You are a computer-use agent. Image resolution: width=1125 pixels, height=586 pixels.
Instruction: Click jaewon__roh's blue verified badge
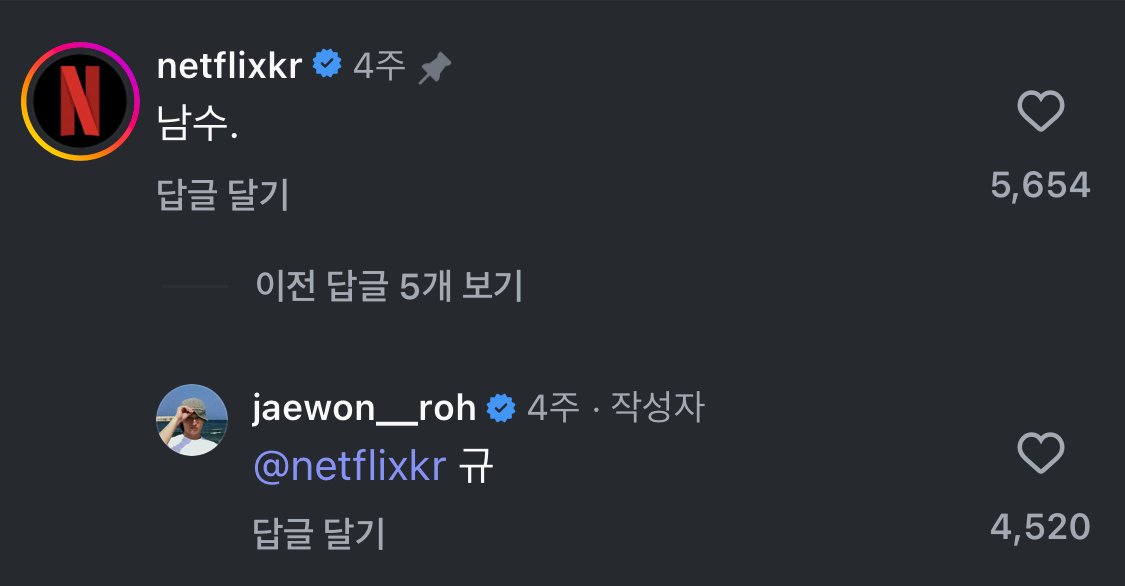(501, 408)
